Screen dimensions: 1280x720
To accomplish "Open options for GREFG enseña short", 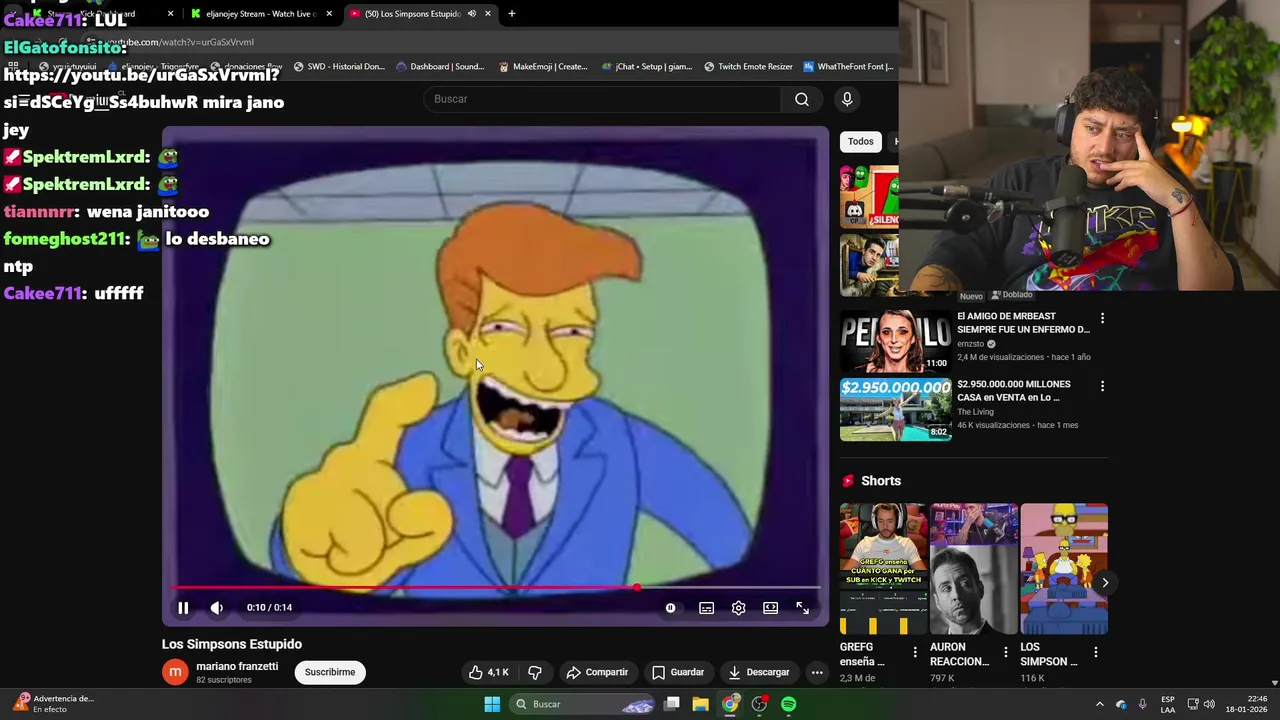I will pyautogui.click(x=914, y=652).
